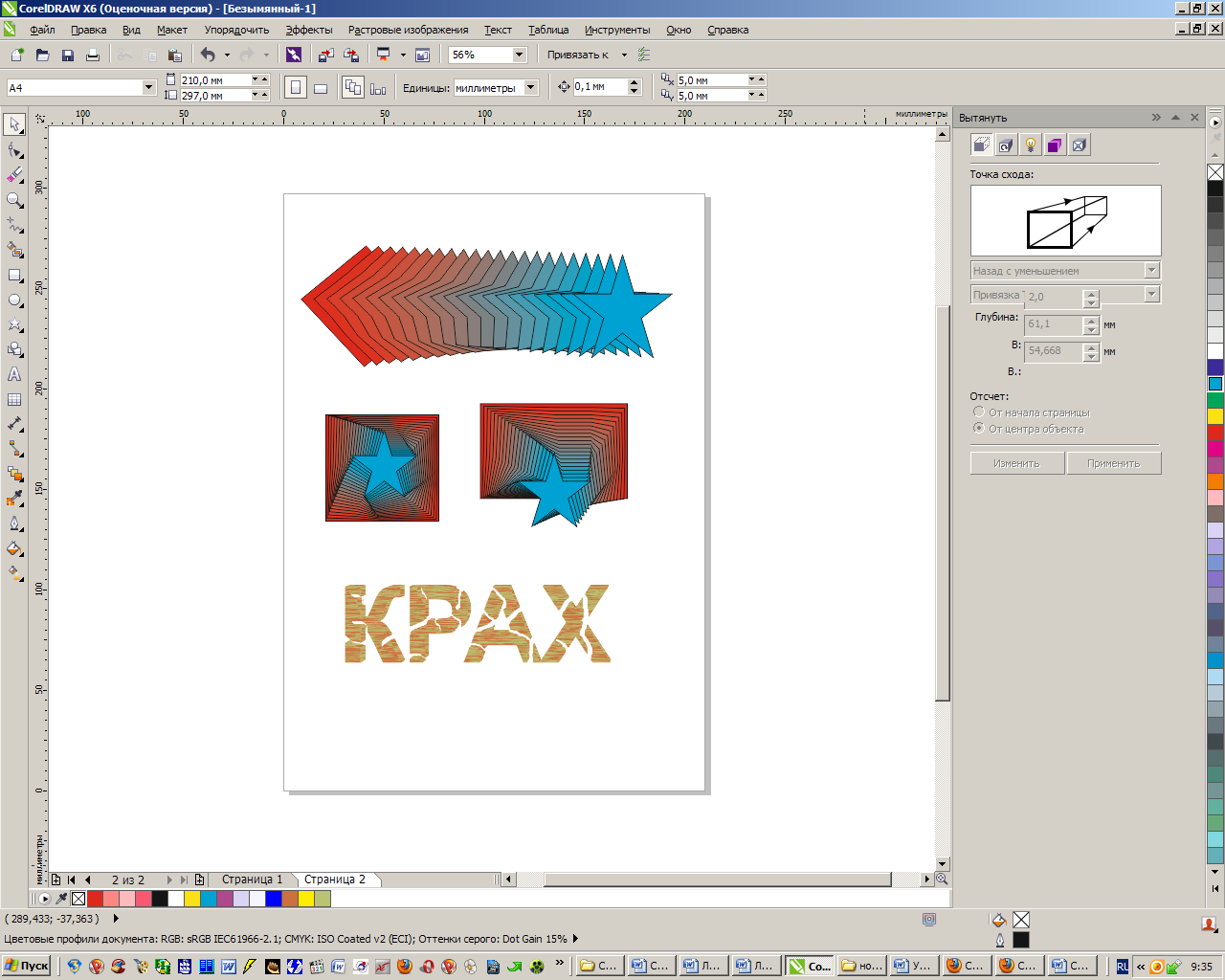Image resolution: width=1225 pixels, height=980 pixels.
Task: Export the document
Action: point(351,55)
